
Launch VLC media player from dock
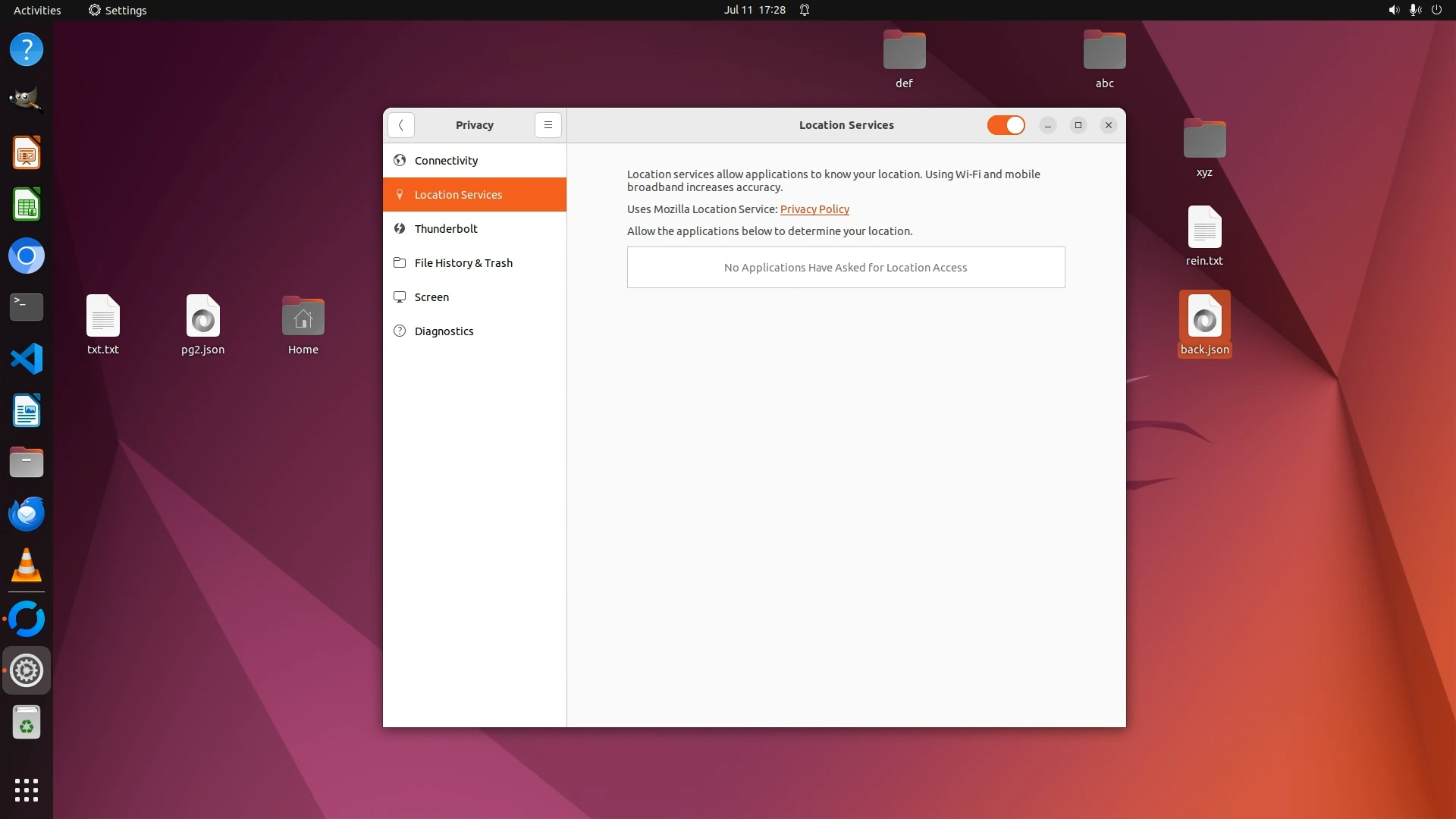tap(27, 565)
